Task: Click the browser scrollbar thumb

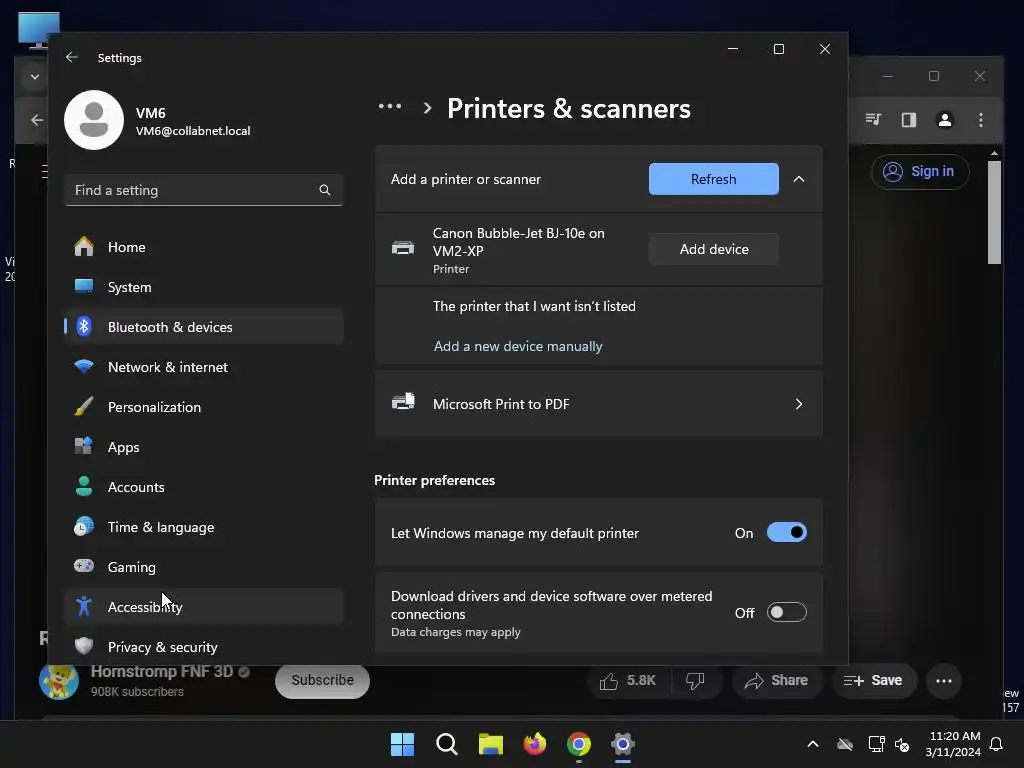Action: (994, 213)
